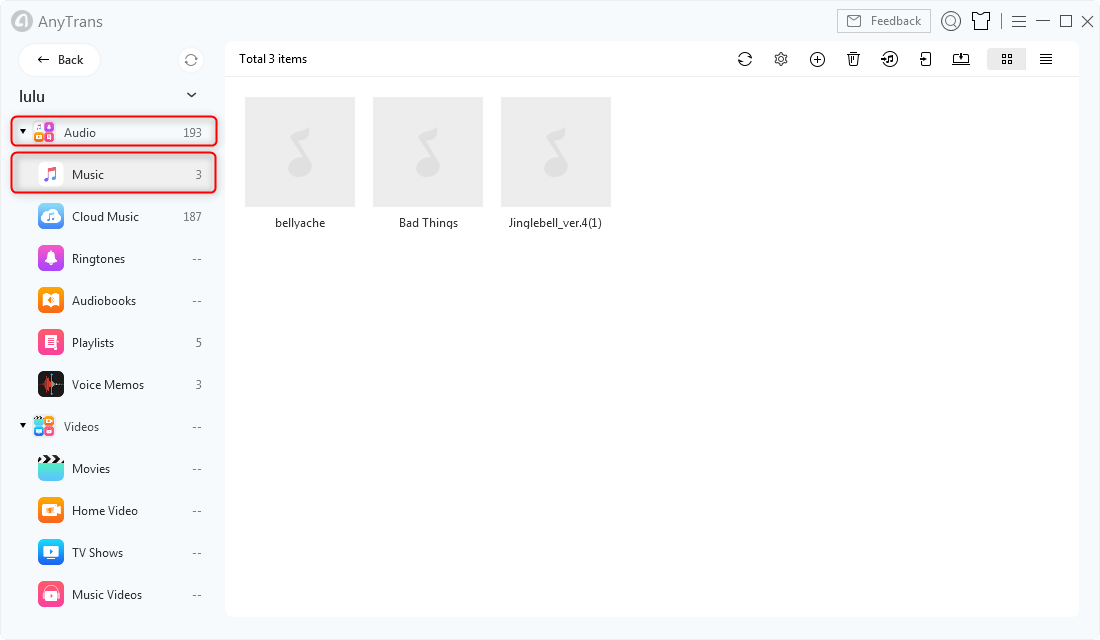The image size is (1100, 640).
Task: Click the send to iTunes music icon
Action: point(890,60)
